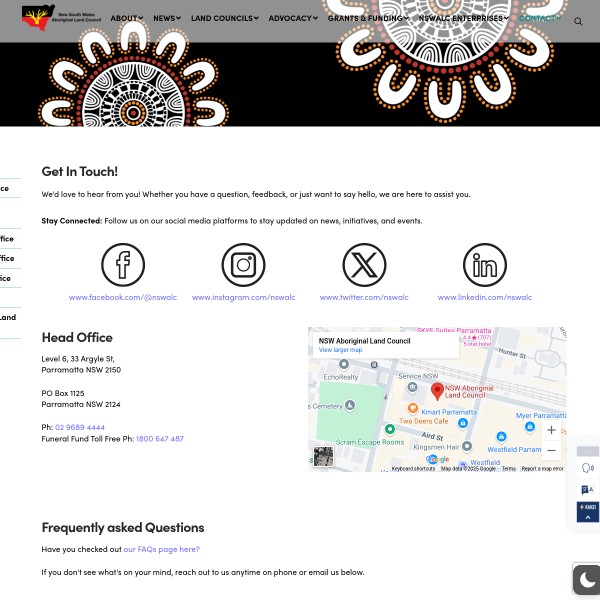Click the NSW Aboriginal Land Council logo
This screenshot has width=600, height=600.
tap(61, 18)
